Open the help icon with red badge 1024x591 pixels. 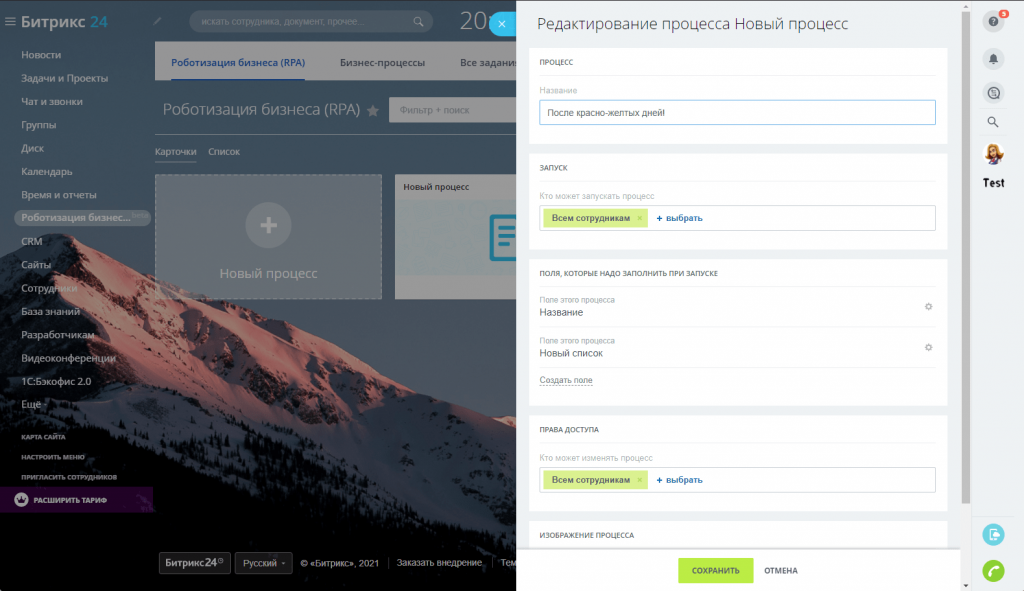[993, 21]
